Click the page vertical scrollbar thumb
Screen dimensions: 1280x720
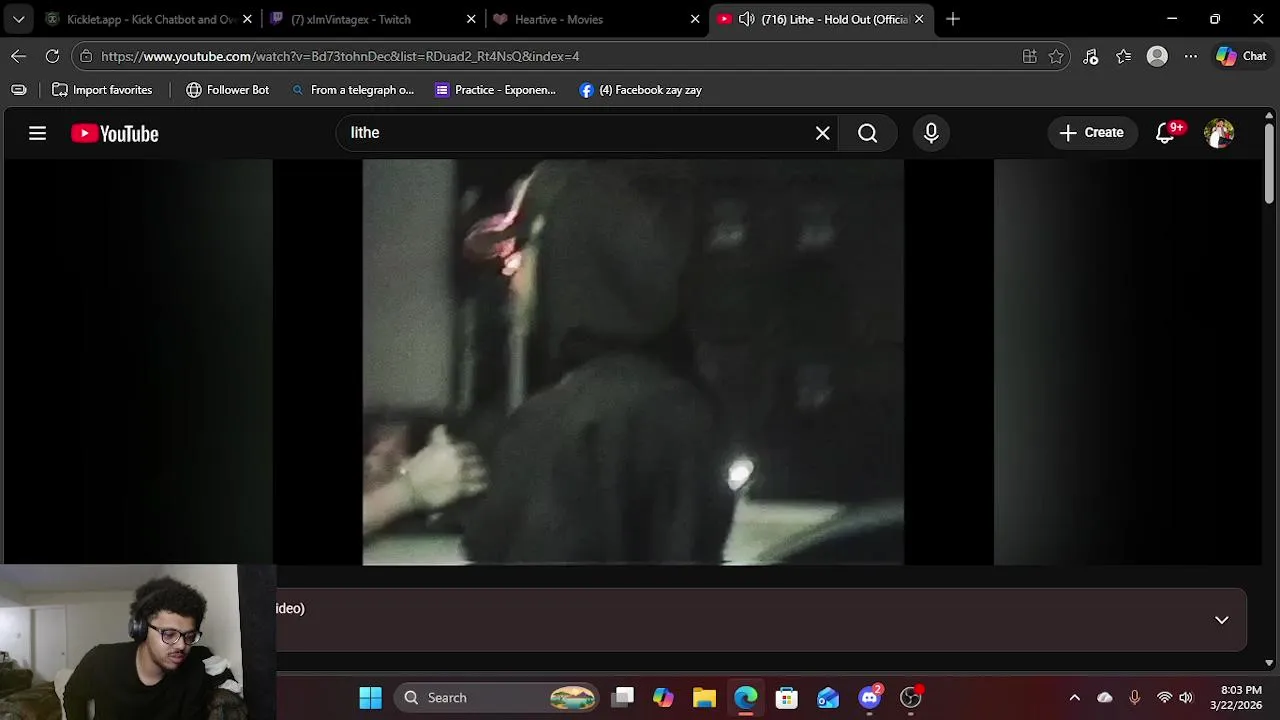[1269, 162]
